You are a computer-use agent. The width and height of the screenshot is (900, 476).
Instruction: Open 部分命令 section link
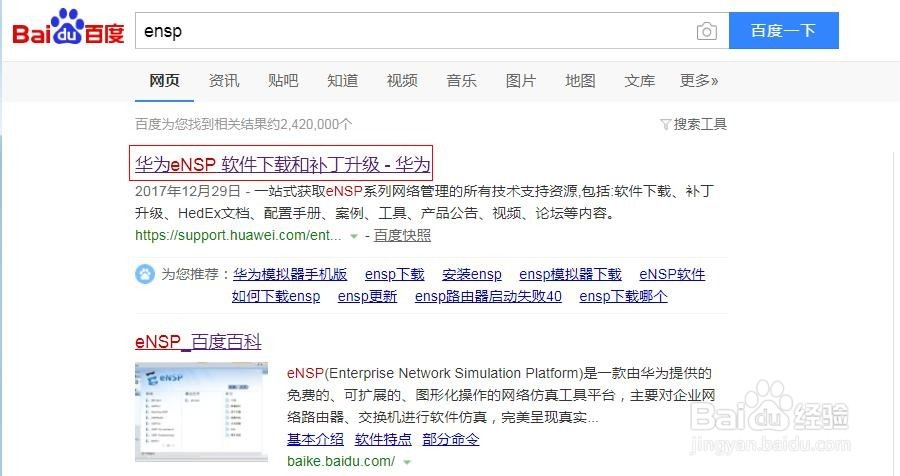coord(451,439)
